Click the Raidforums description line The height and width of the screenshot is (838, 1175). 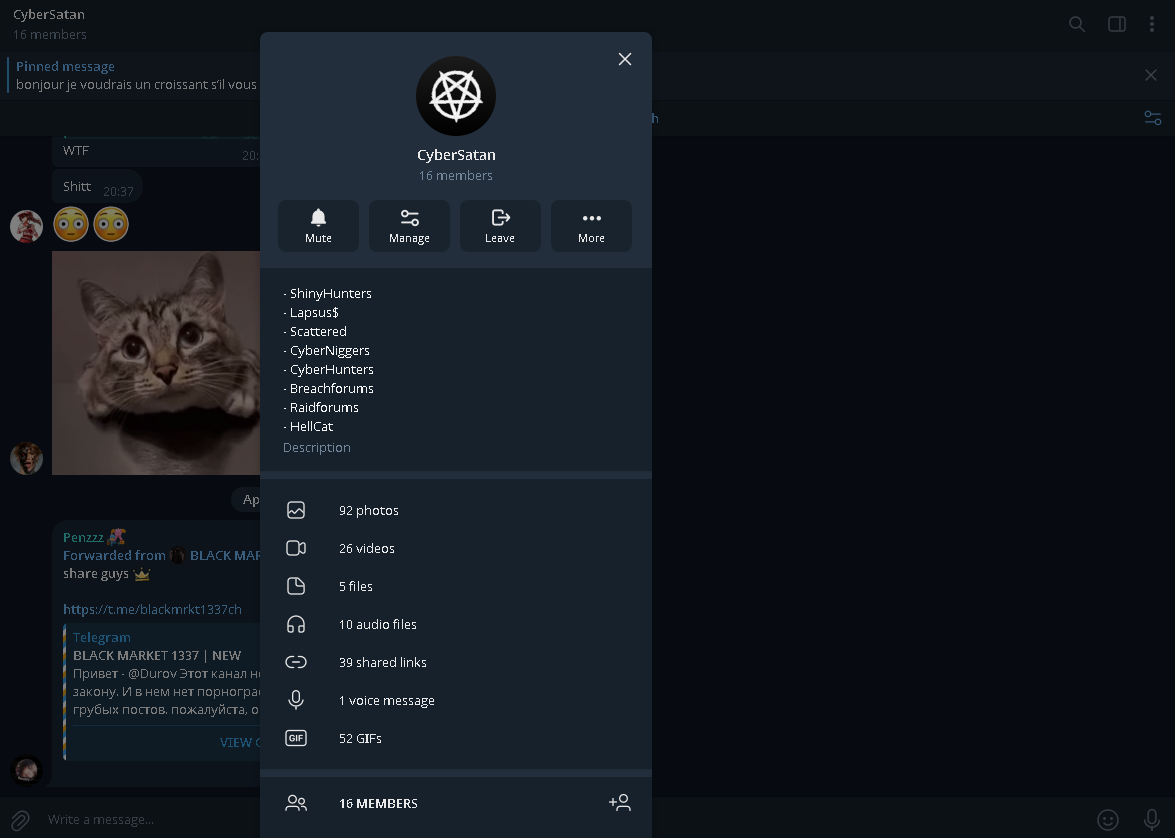tap(321, 408)
